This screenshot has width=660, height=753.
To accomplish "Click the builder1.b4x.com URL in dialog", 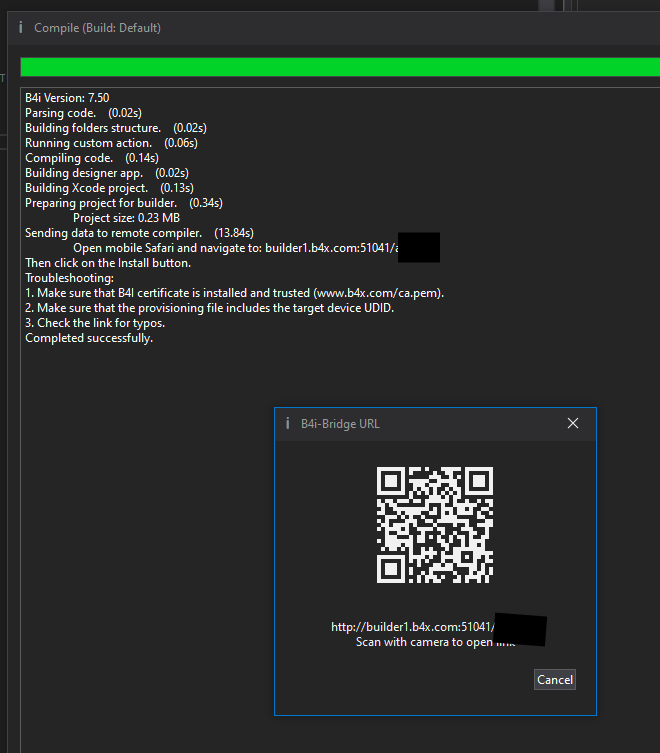I will coord(413,627).
